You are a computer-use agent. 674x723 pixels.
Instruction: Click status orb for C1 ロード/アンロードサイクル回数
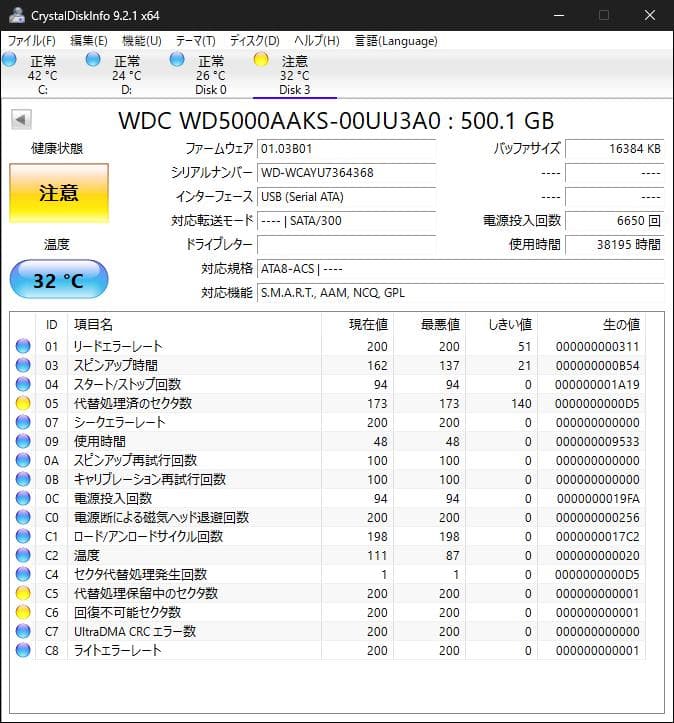(x=23, y=536)
